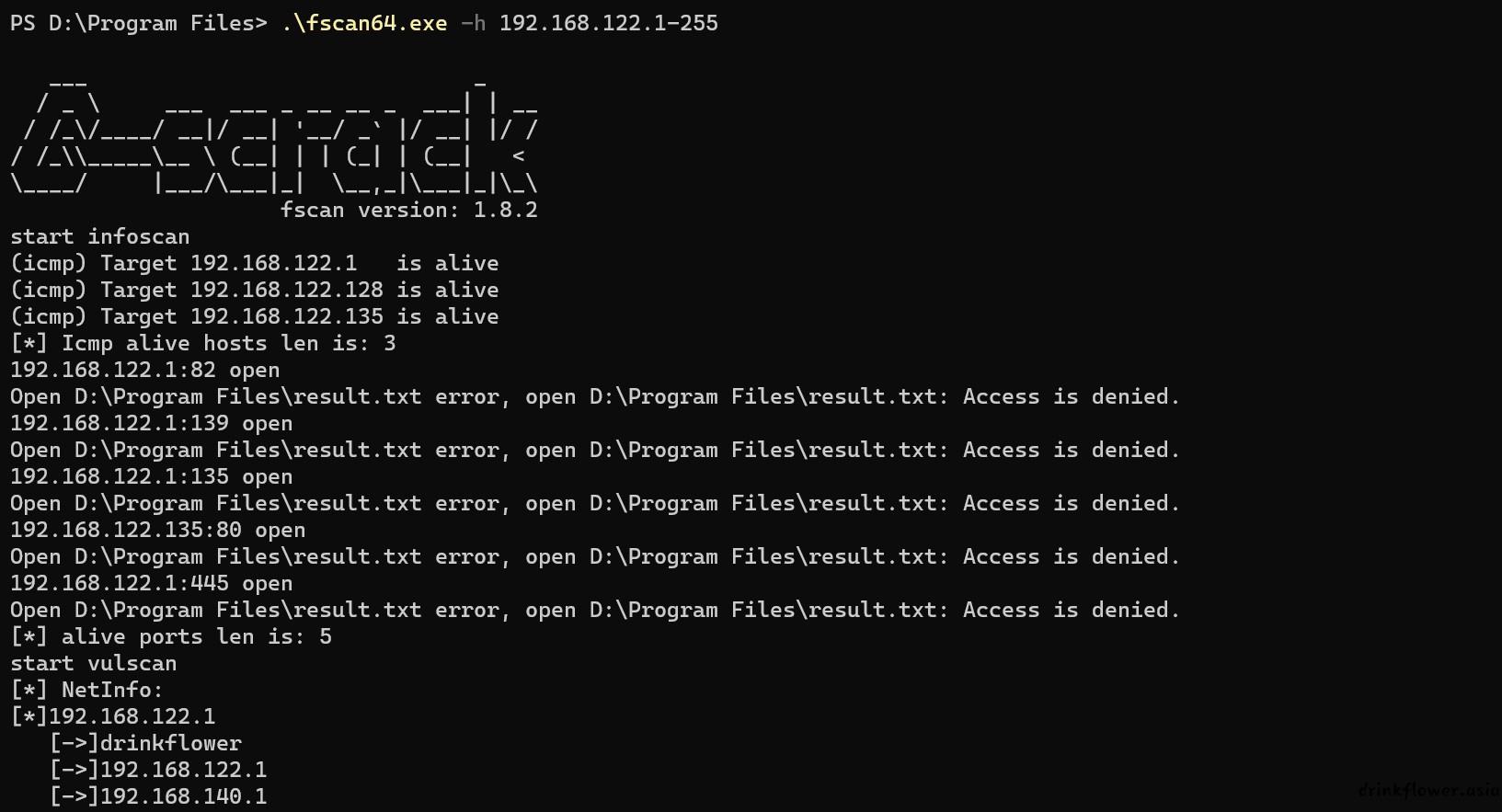The height and width of the screenshot is (812, 1502).
Task: Click the IP range 192.168.122.1-255 argument
Action: (609, 23)
